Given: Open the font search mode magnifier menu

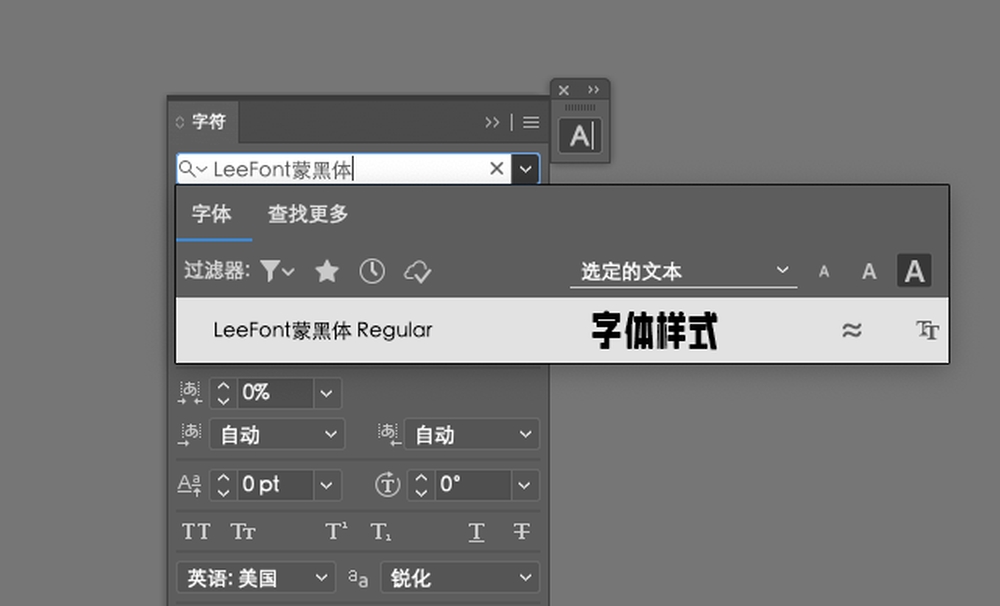Looking at the screenshot, I should click(193, 169).
